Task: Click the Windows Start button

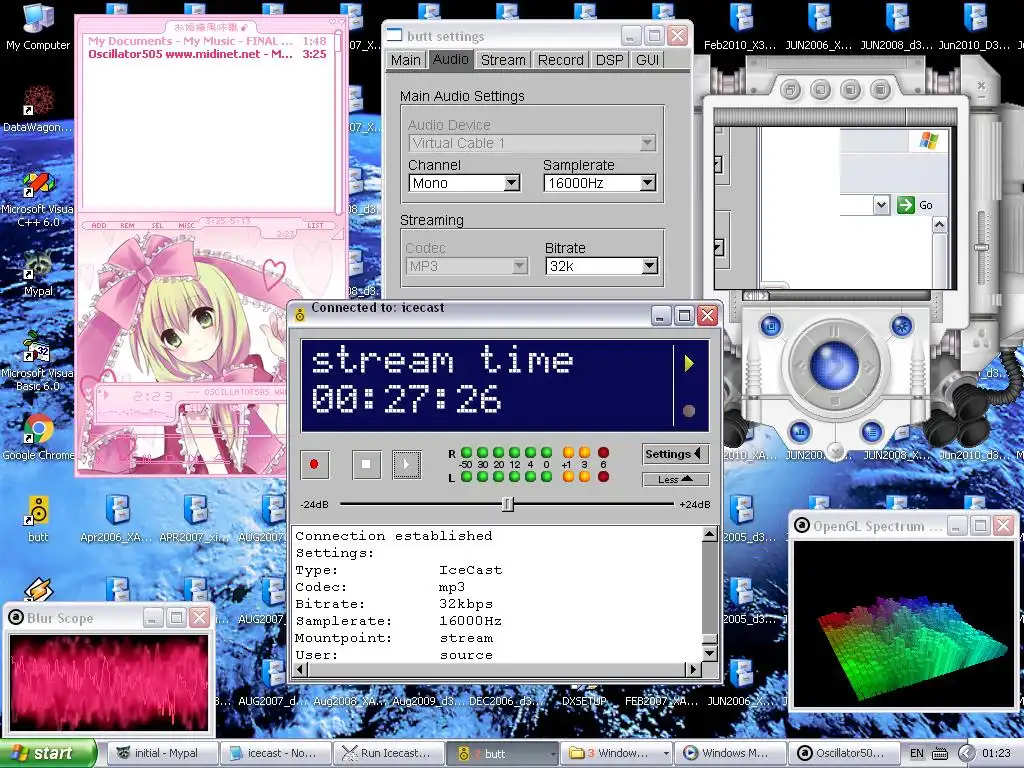Action: point(48,753)
